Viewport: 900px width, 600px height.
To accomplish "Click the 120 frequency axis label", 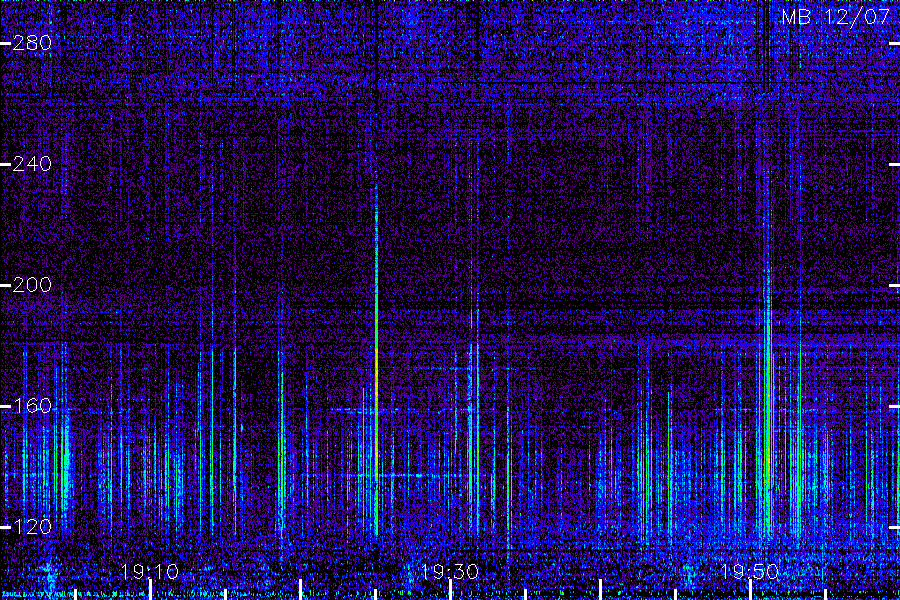I will click(x=32, y=527).
